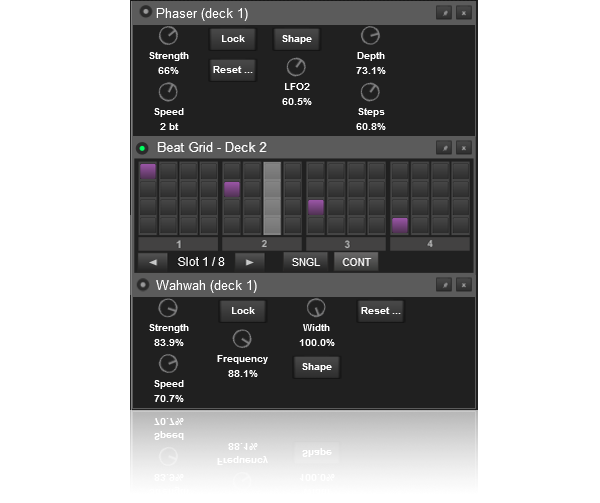600x503 pixels.
Task: Click the Phaser Steps value 60.8%
Action: coord(370,127)
